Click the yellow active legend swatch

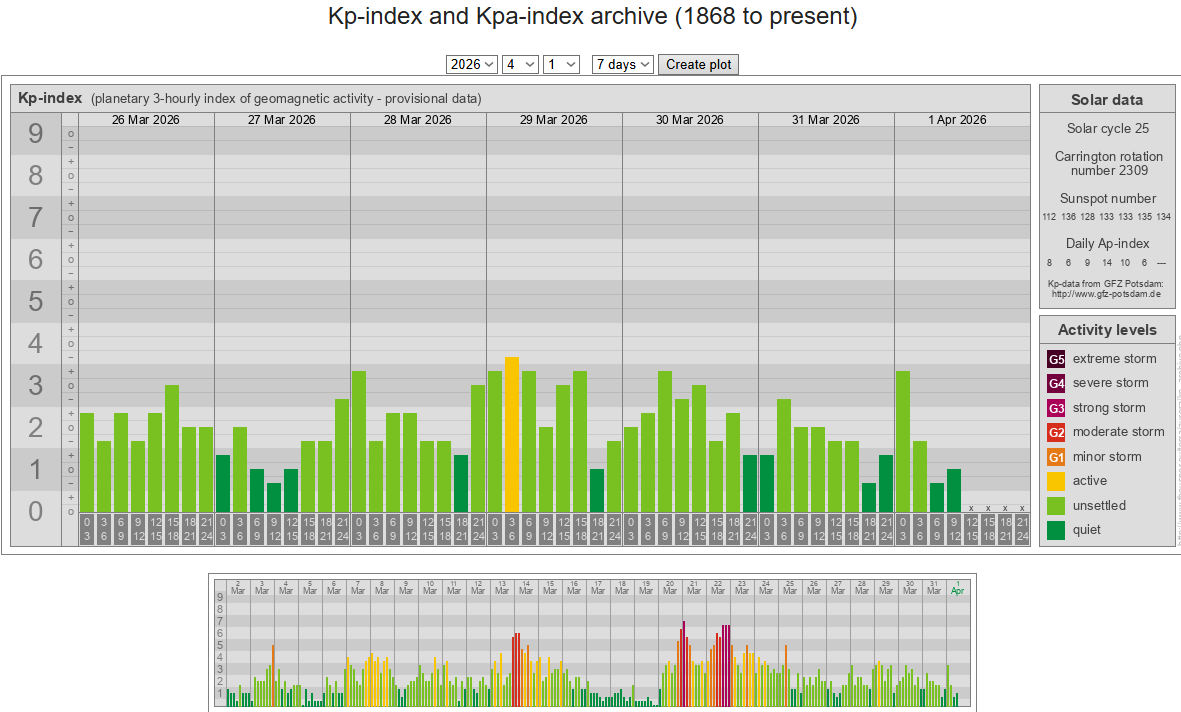click(x=1057, y=481)
